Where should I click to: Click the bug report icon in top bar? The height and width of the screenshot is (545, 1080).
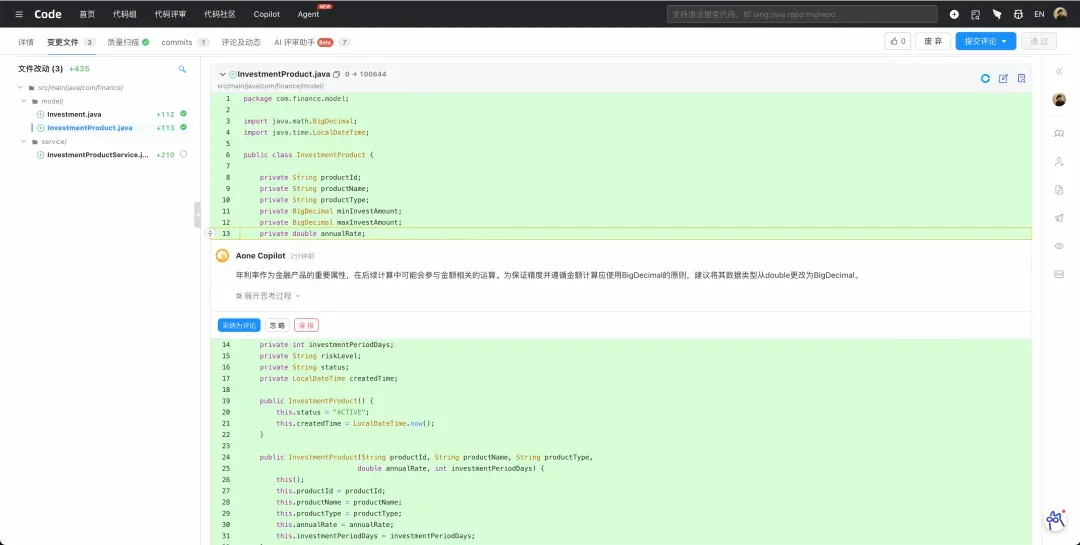(1018, 14)
